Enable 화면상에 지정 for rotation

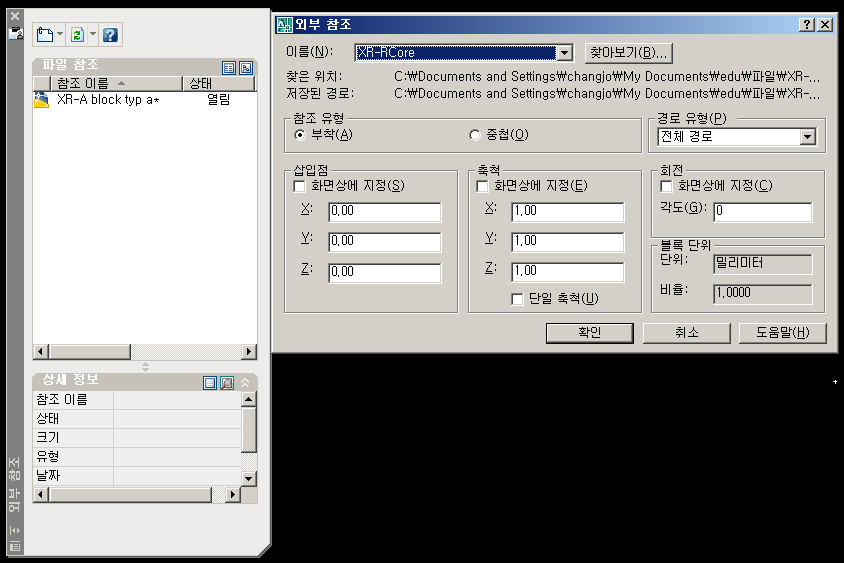point(667,186)
